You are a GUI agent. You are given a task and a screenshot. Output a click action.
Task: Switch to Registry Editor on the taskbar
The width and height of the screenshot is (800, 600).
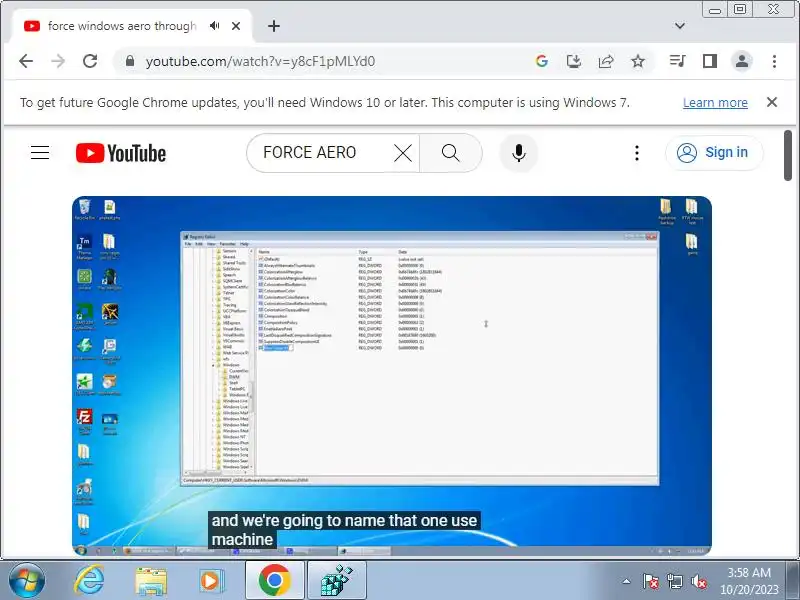(x=337, y=581)
